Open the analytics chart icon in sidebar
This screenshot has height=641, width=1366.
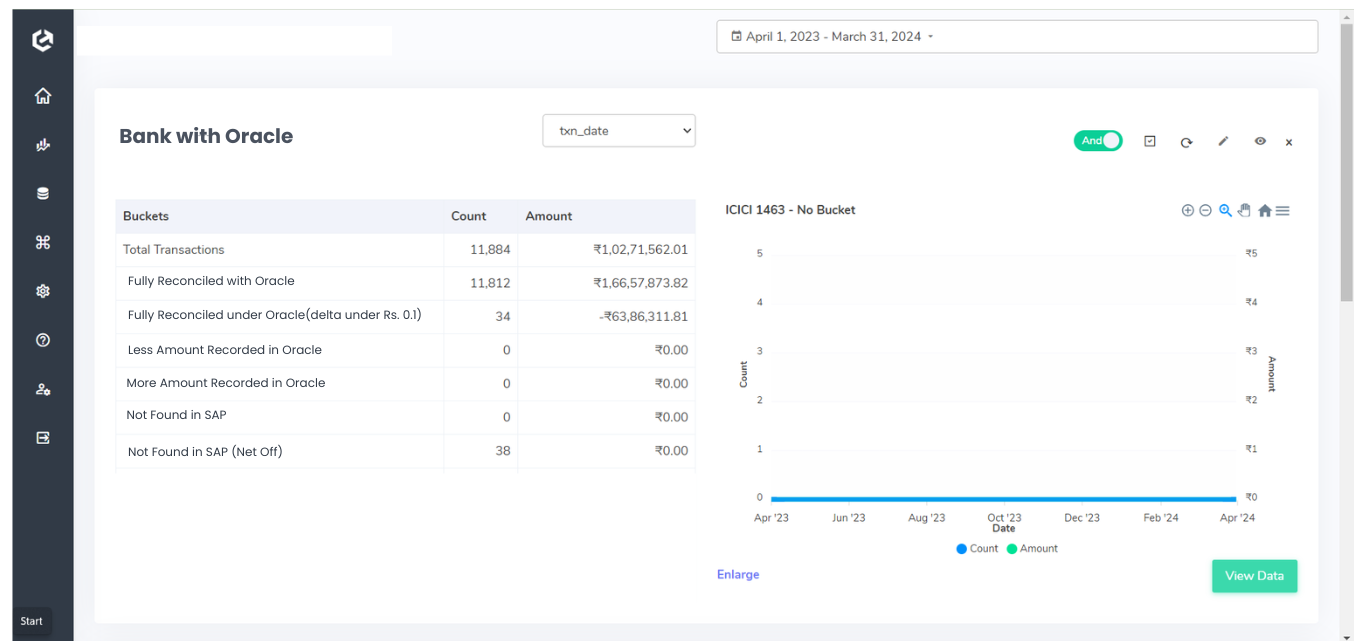(42, 145)
